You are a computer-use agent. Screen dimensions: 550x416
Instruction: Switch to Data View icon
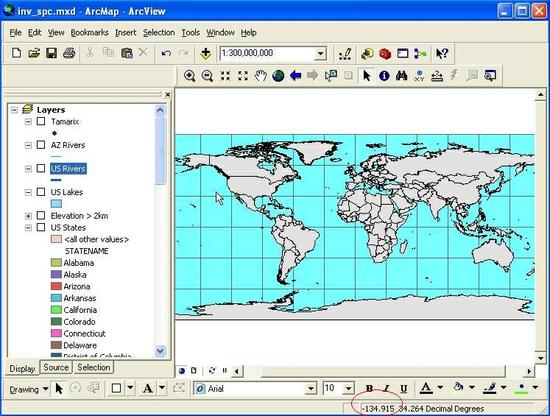click(x=182, y=370)
